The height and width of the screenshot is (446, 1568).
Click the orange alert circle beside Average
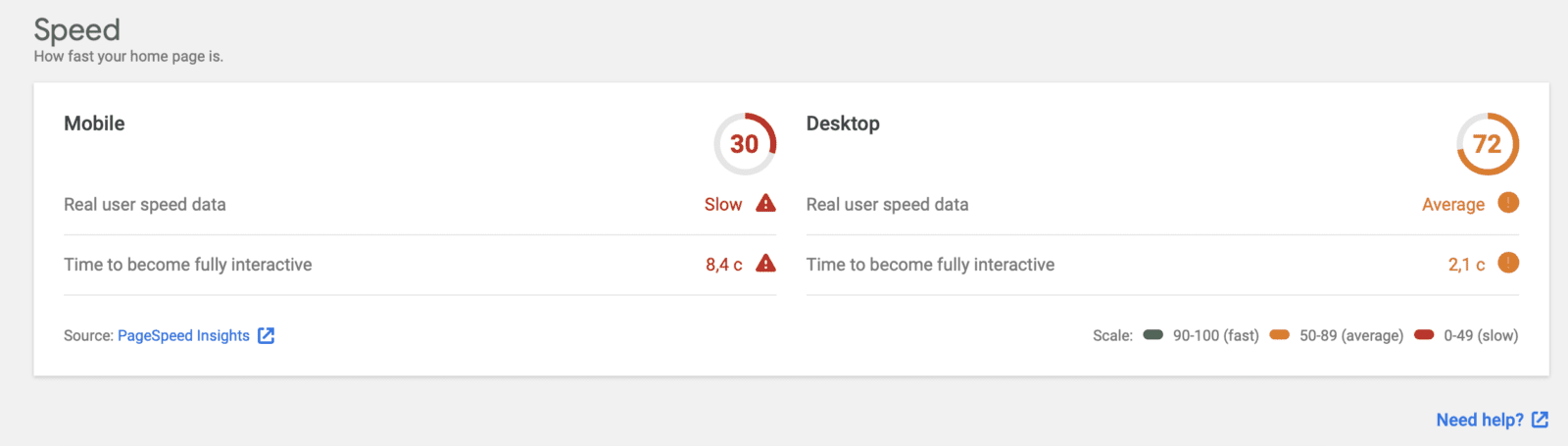click(x=1508, y=203)
